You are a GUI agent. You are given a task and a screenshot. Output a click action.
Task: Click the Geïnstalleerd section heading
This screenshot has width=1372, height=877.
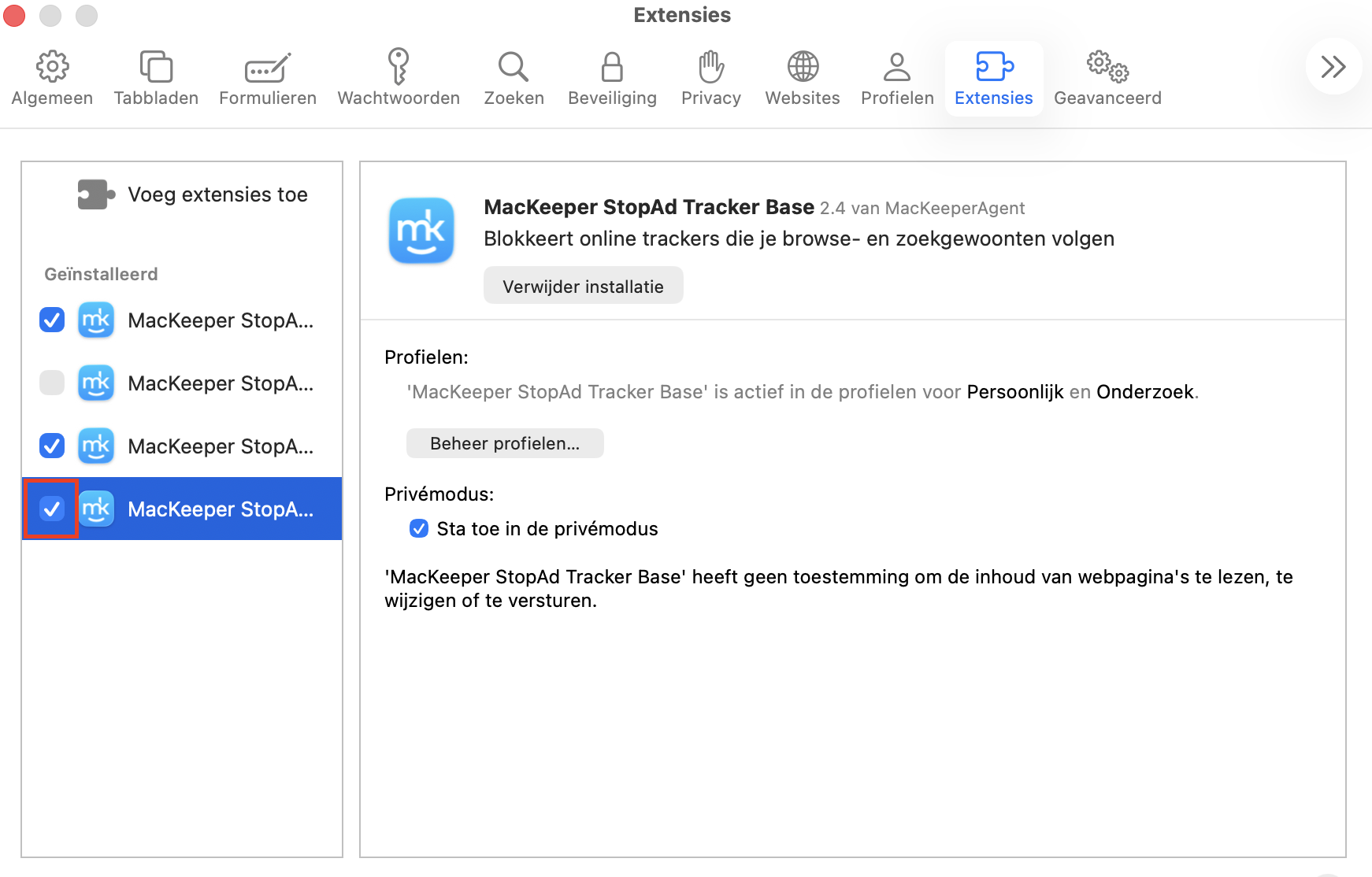tap(101, 274)
